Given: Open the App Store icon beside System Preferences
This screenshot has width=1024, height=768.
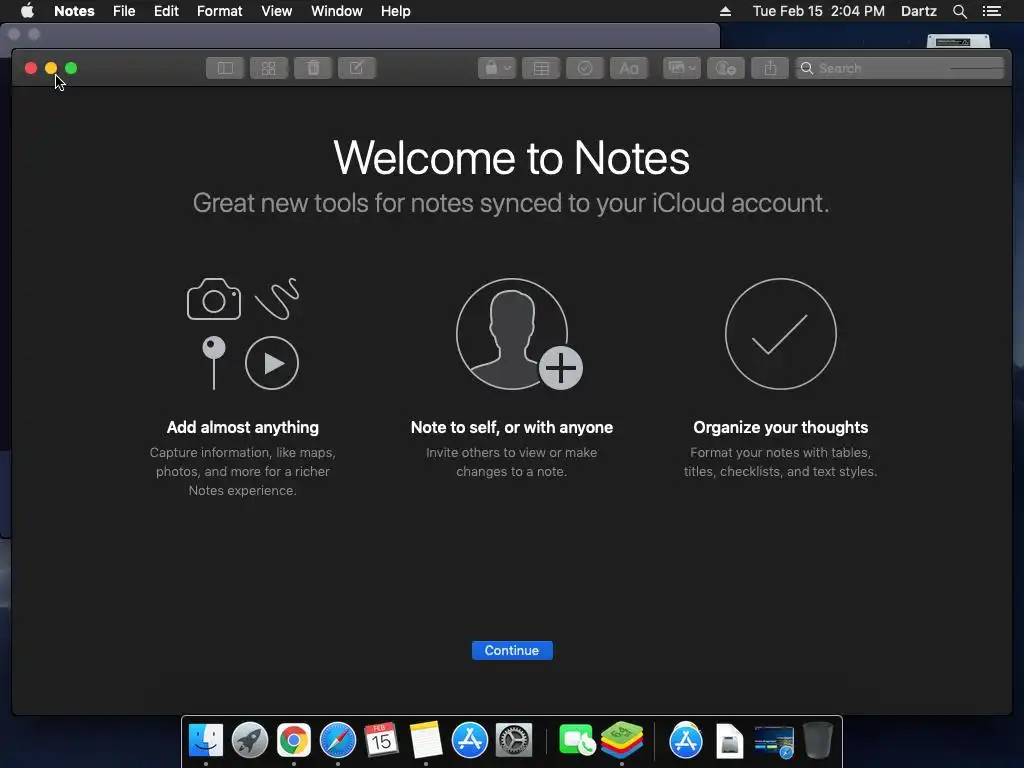Looking at the screenshot, I should 470,741.
